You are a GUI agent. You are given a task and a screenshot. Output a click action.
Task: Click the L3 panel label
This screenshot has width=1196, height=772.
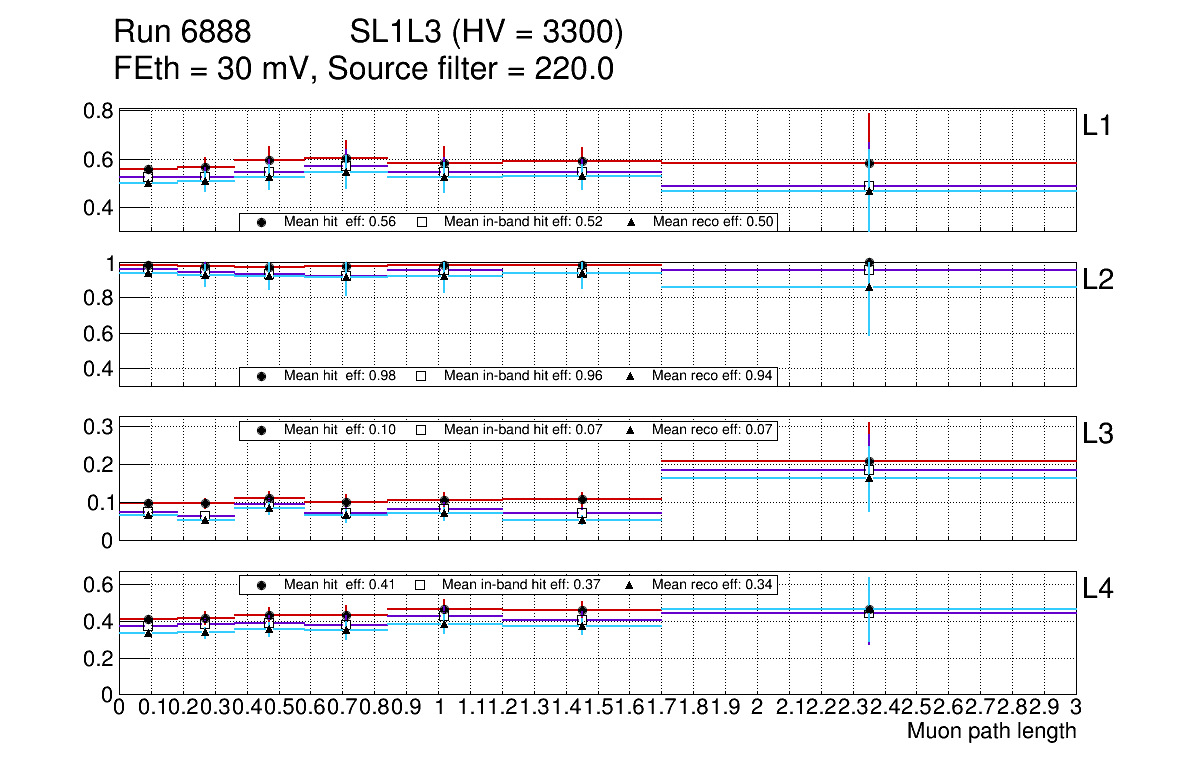pyautogui.click(x=1098, y=434)
